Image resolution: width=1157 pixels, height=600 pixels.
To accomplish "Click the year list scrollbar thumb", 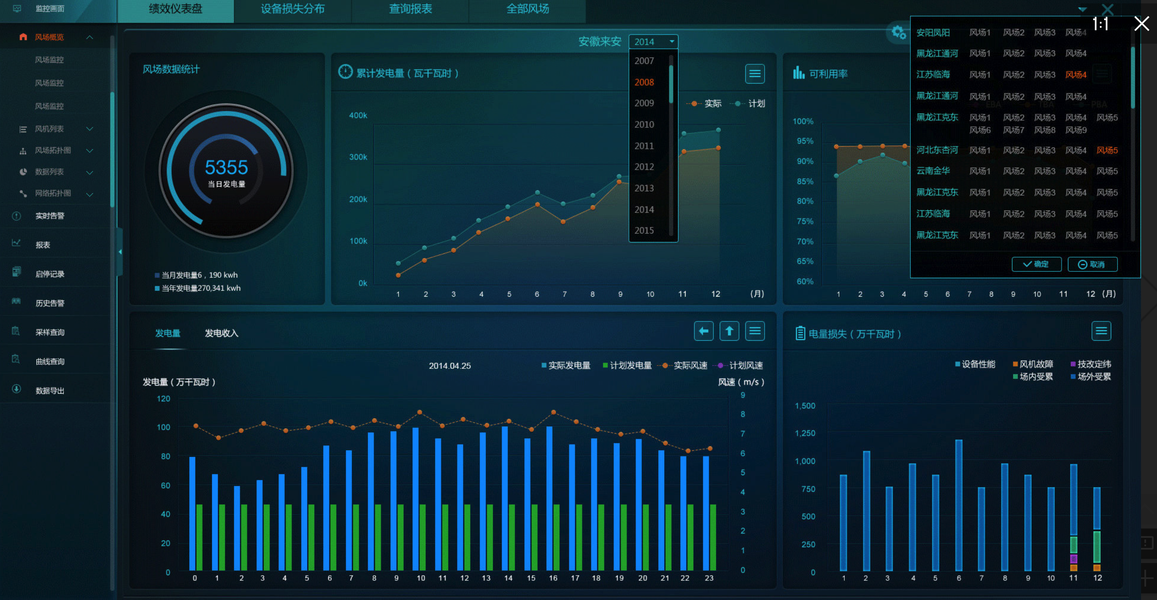I will click(671, 83).
